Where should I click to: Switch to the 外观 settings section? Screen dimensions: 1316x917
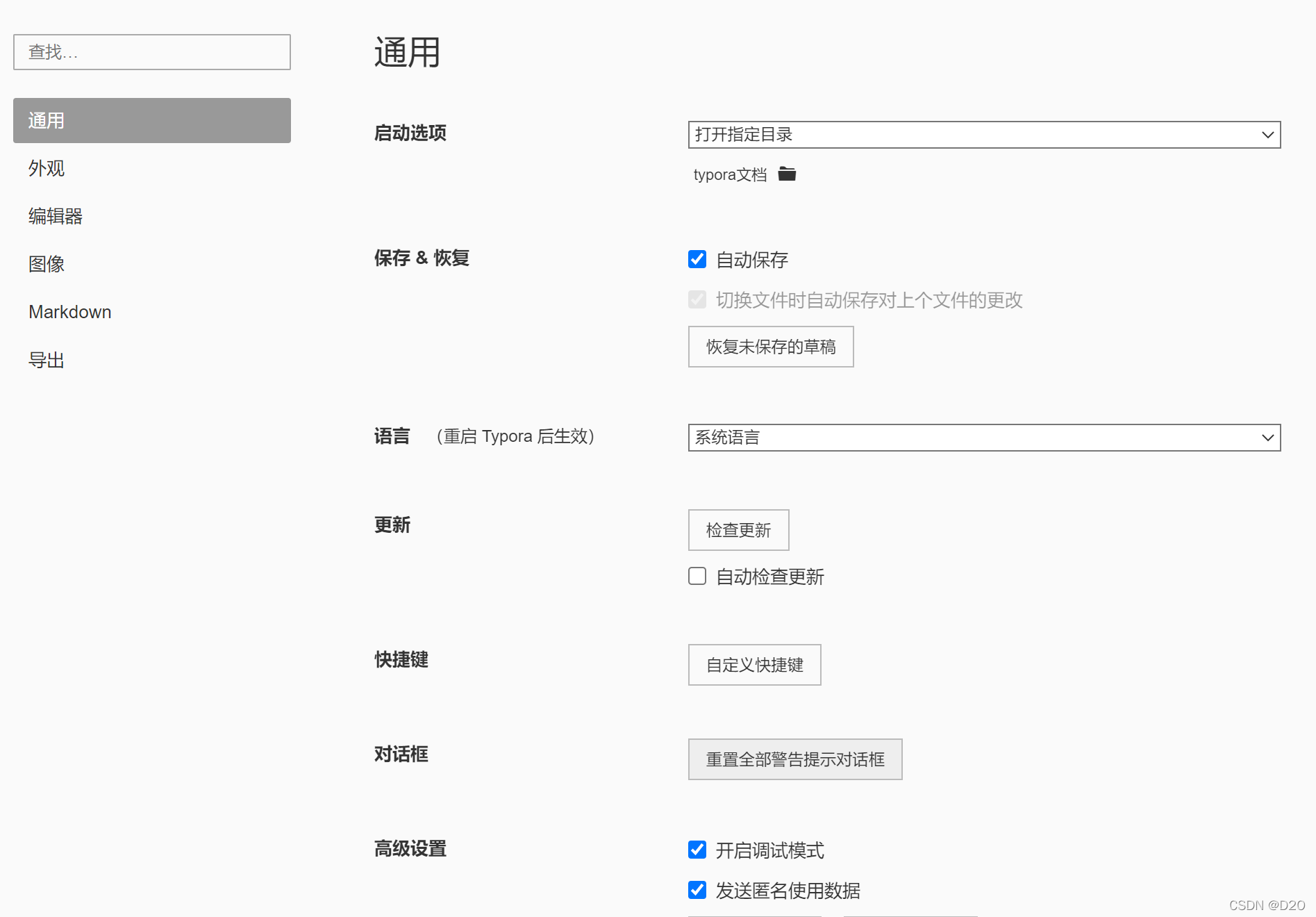tap(152, 168)
